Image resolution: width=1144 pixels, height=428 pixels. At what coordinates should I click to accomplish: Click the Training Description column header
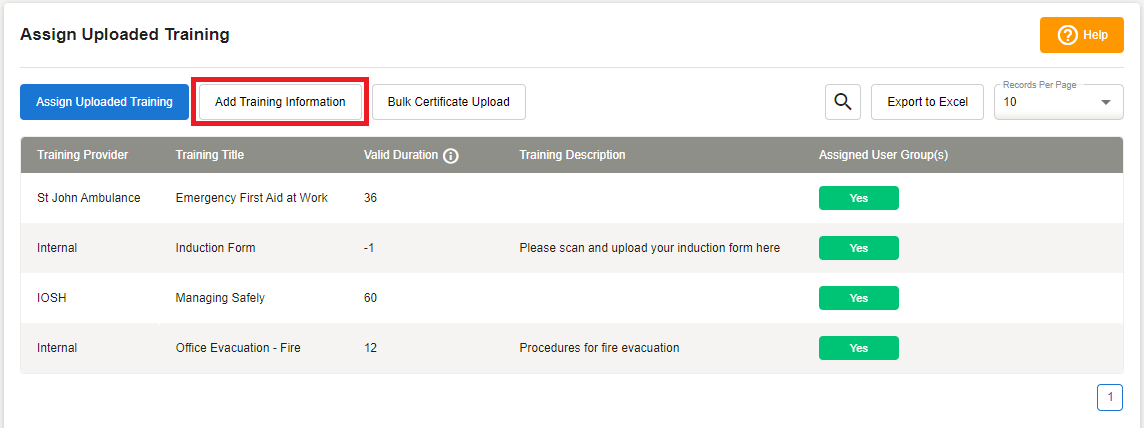coord(572,155)
